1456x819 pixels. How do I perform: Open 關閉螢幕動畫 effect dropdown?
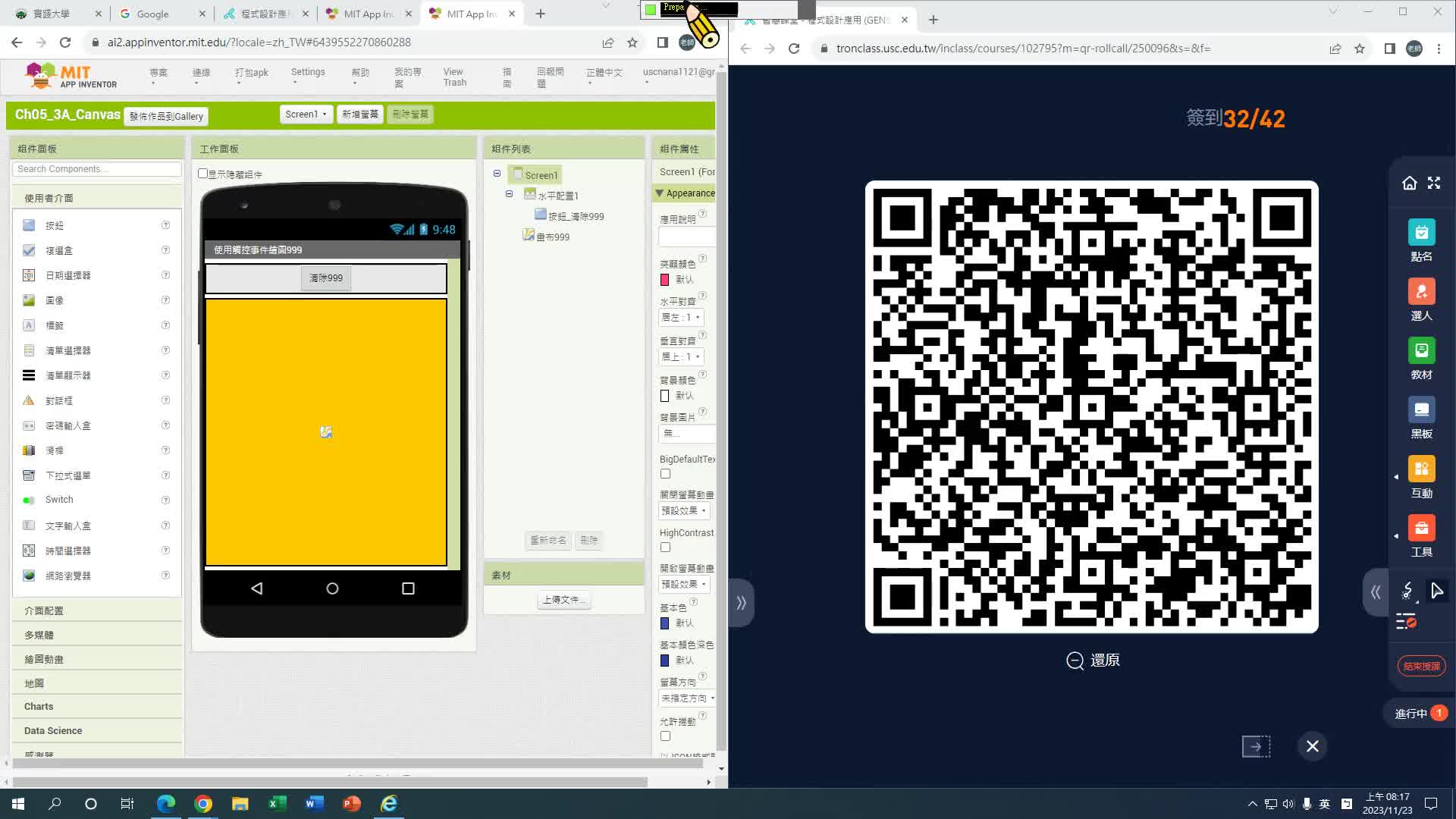(x=684, y=511)
